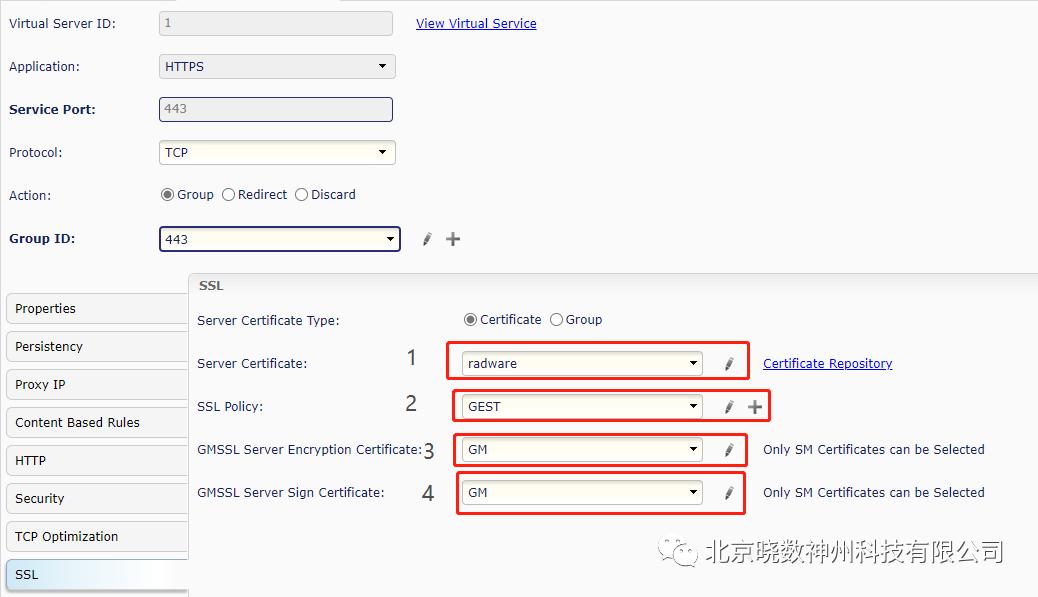Screen dimensions: 1038x597
Task: Edit the GMSSL server encryption certificate
Action: [727, 450]
